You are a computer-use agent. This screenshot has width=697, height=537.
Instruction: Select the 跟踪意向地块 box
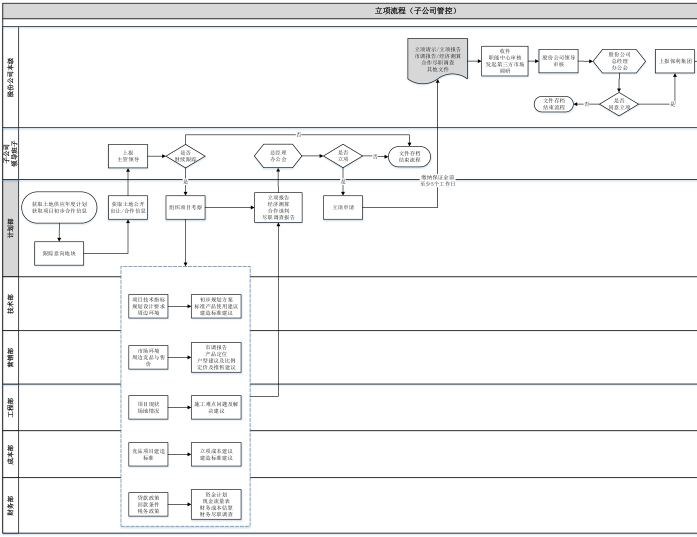pyautogui.click(x=61, y=254)
